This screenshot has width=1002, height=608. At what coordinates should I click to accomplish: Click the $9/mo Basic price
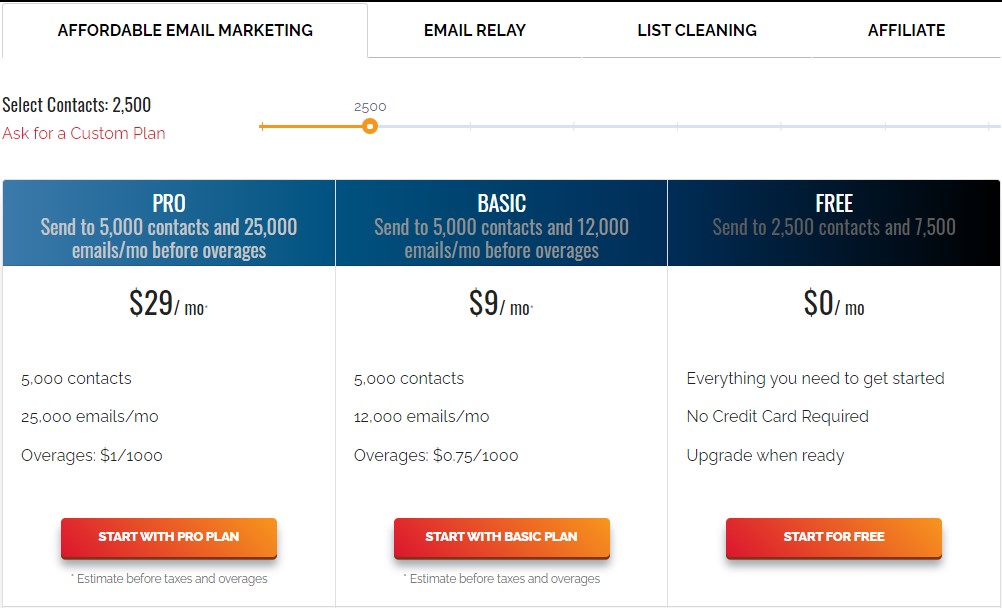pos(501,303)
